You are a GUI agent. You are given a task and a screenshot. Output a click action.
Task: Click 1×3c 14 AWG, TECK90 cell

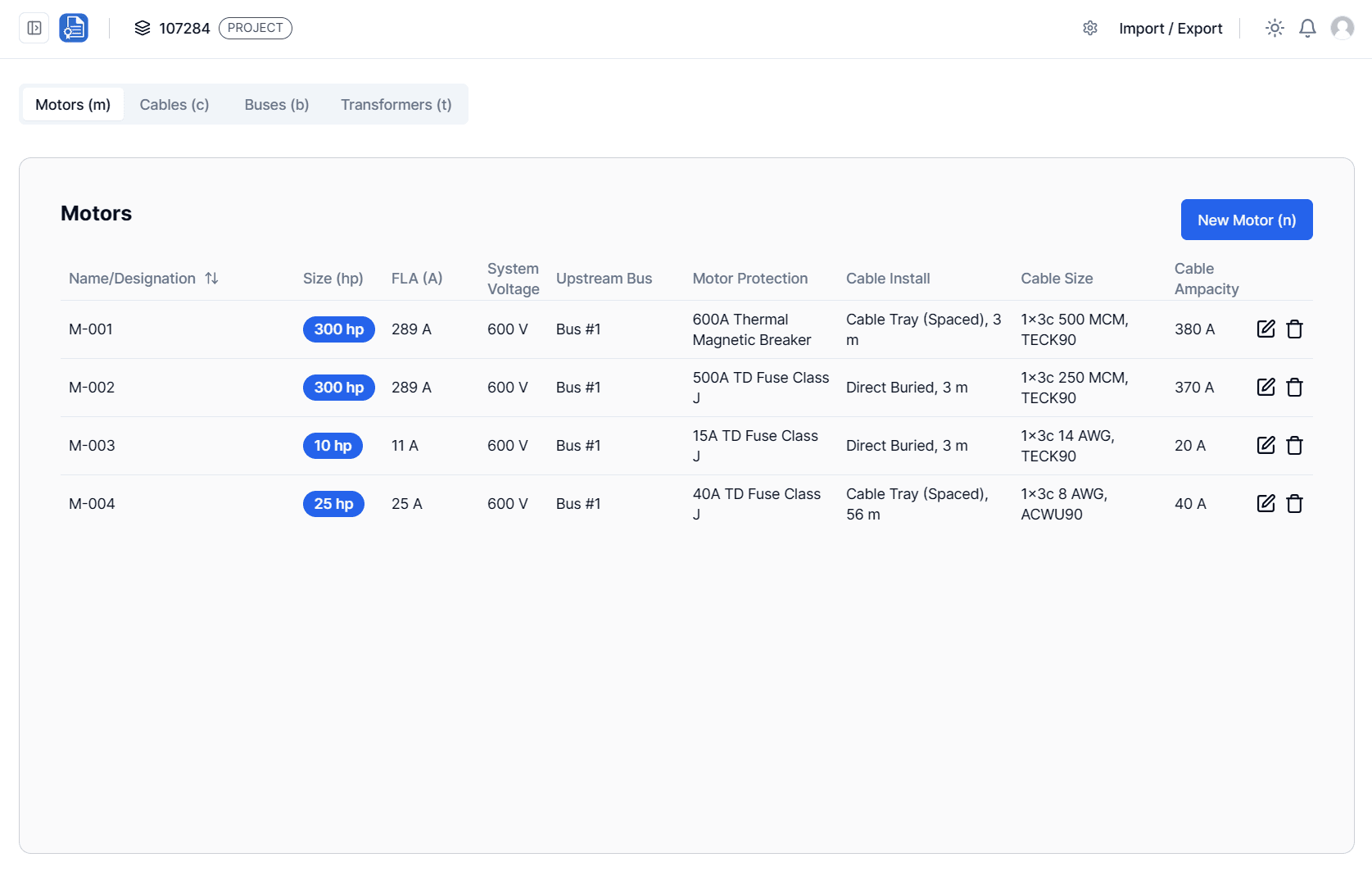click(1067, 446)
